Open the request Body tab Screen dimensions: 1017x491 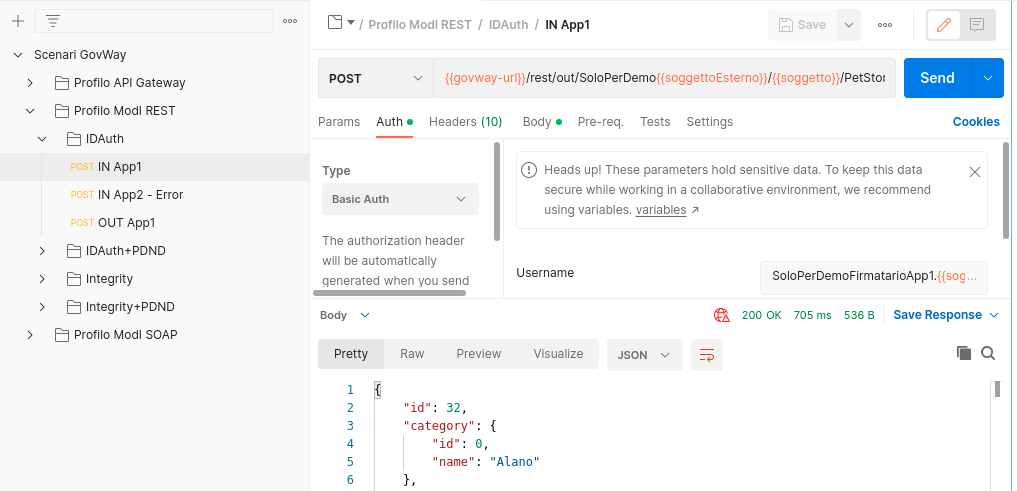click(x=542, y=122)
